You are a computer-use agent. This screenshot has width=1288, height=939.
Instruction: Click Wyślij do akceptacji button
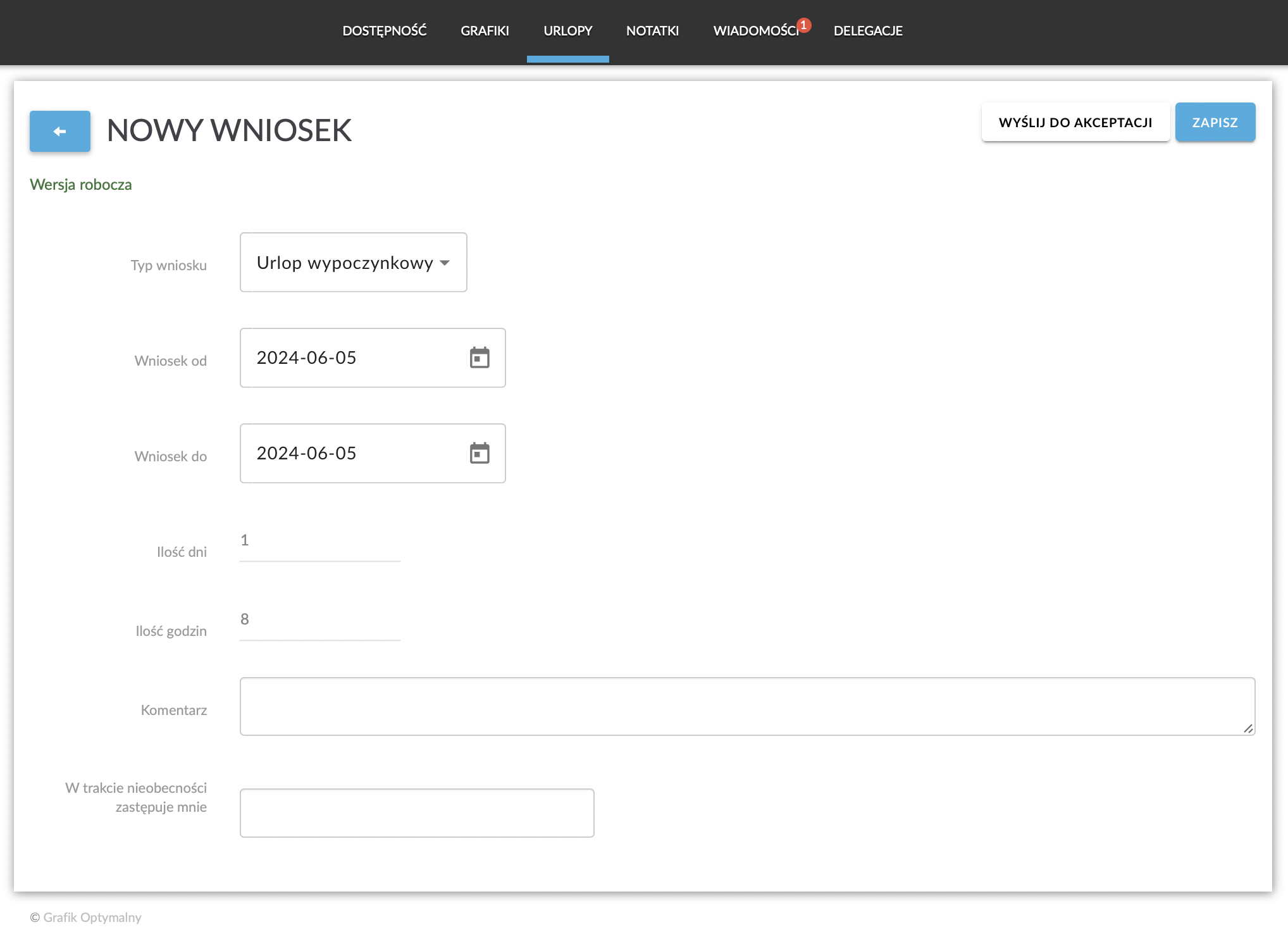[1075, 123]
